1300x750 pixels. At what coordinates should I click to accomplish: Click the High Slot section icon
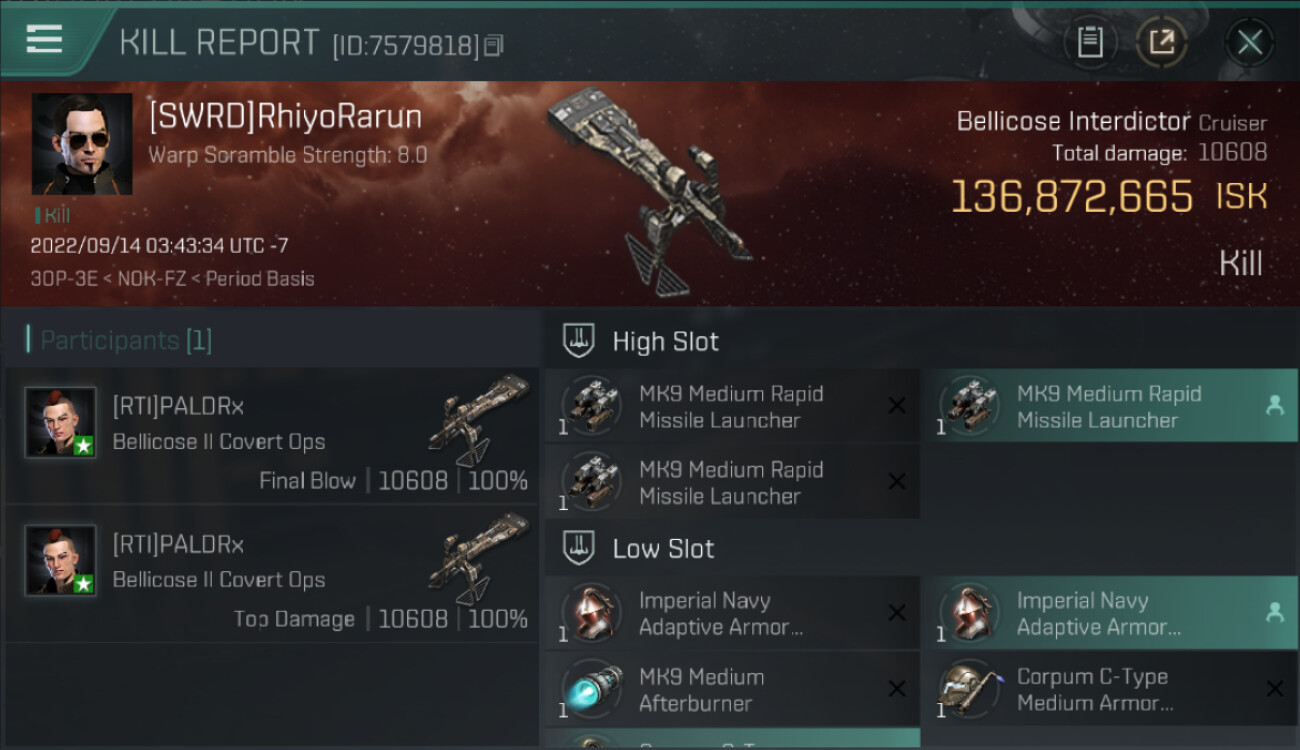point(579,340)
